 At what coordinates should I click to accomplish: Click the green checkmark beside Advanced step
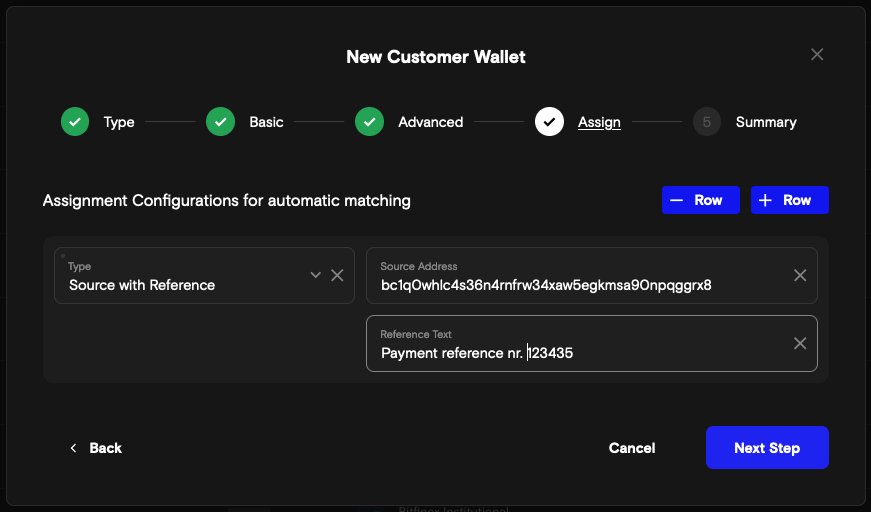tap(369, 122)
